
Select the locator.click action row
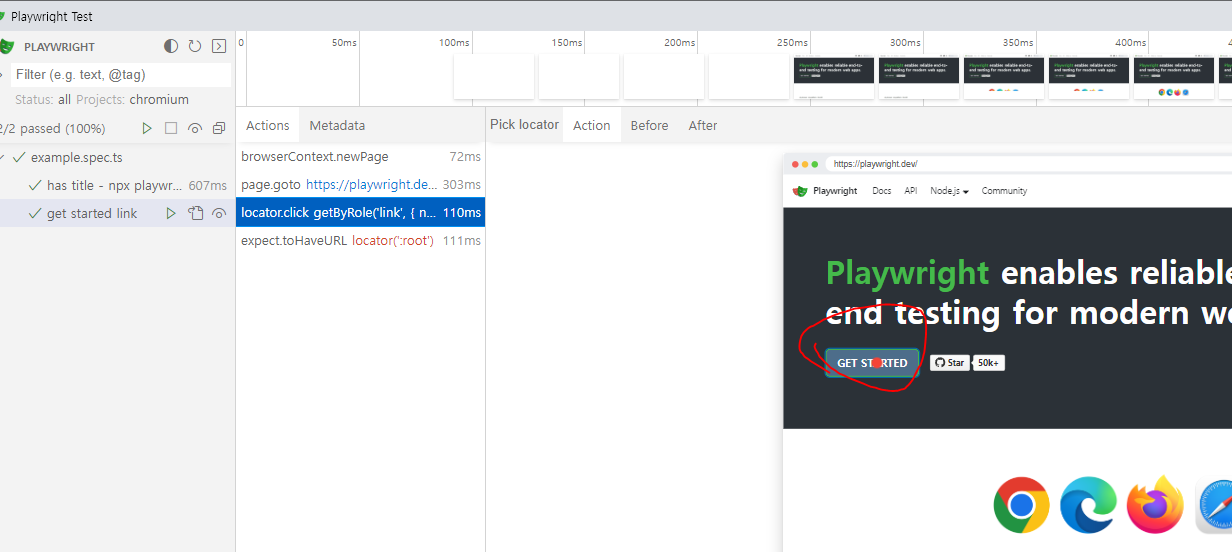(x=361, y=212)
